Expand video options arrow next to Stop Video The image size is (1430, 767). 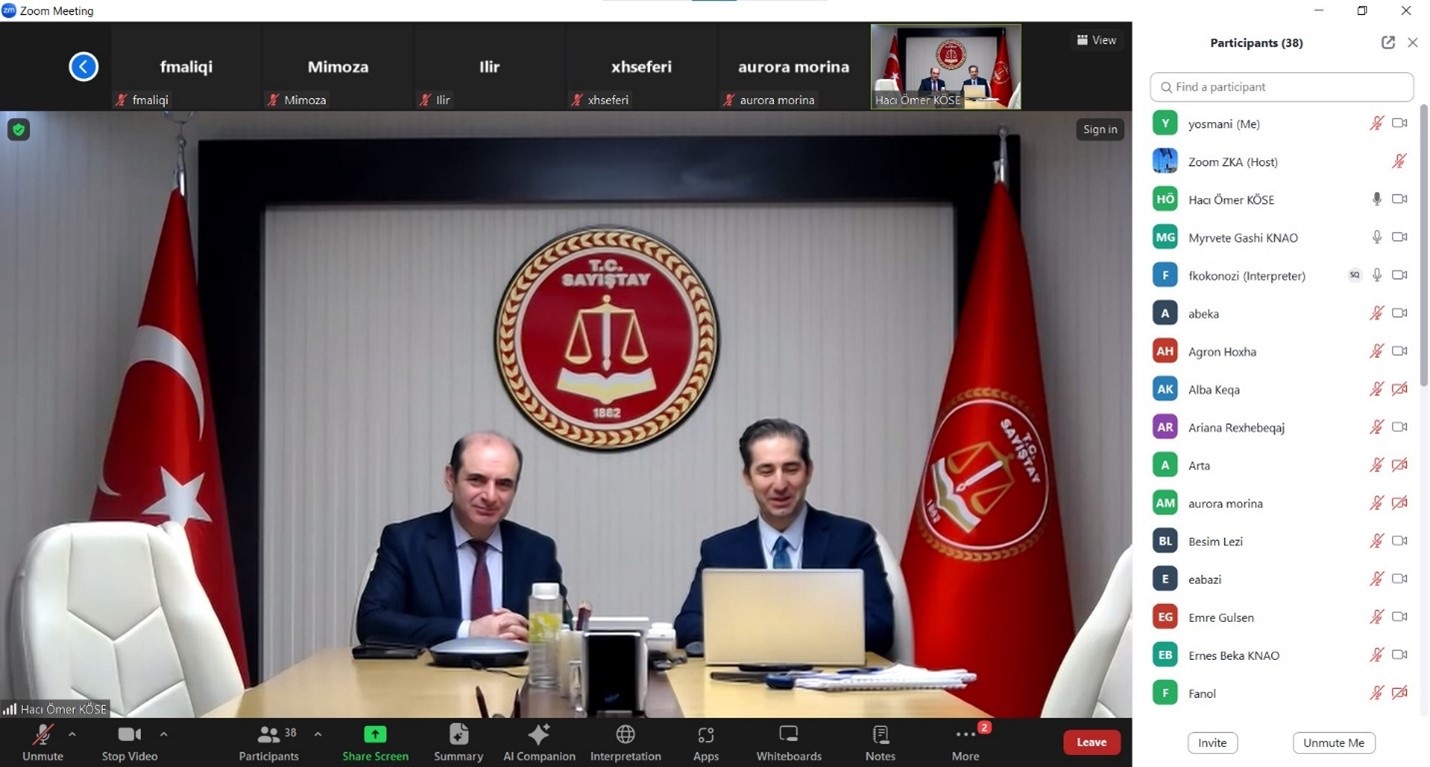coord(163,734)
